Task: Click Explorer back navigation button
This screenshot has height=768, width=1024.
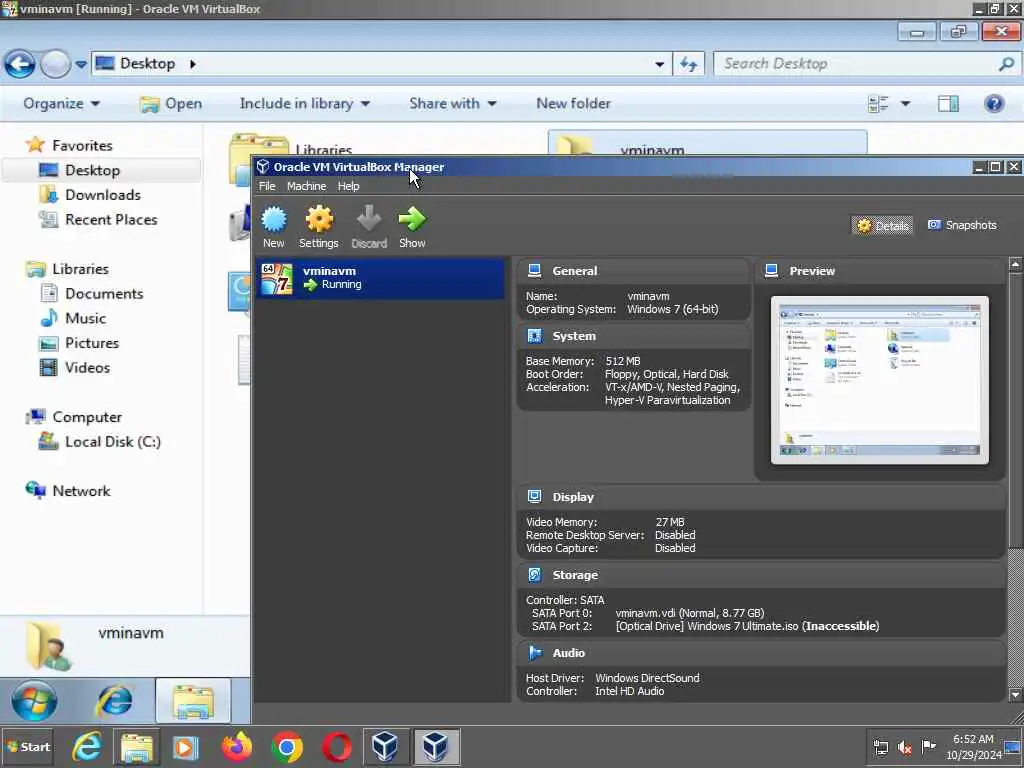Action: pos(20,64)
